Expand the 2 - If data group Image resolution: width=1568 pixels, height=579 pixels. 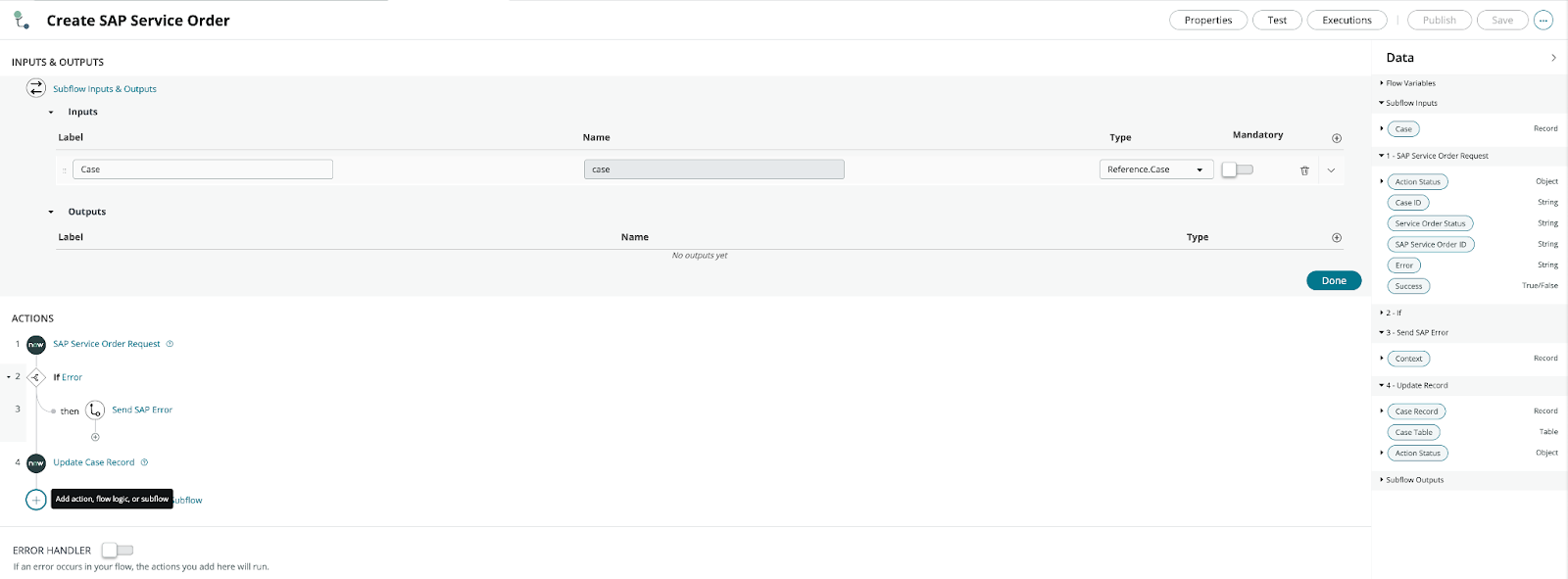coord(1382,313)
